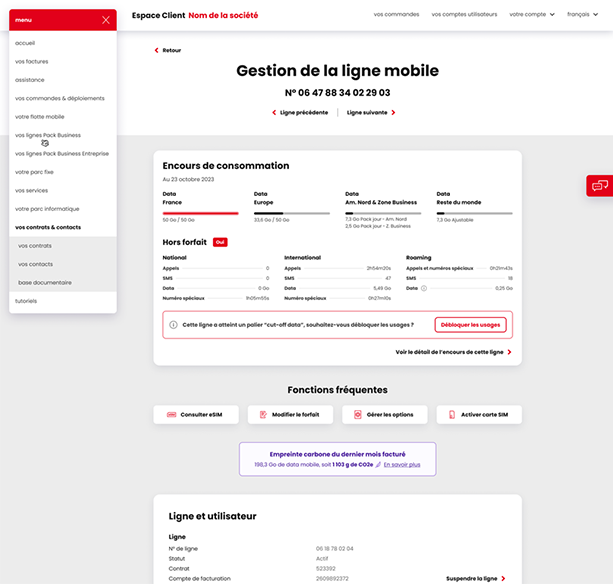The width and height of the screenshot is (613, 588).
Task: Click billing account value 2609892372
Action: (332, 578)
